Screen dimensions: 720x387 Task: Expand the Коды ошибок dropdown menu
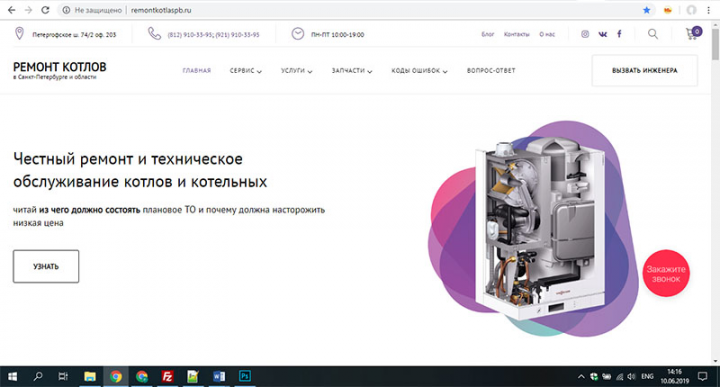[419, 71]
